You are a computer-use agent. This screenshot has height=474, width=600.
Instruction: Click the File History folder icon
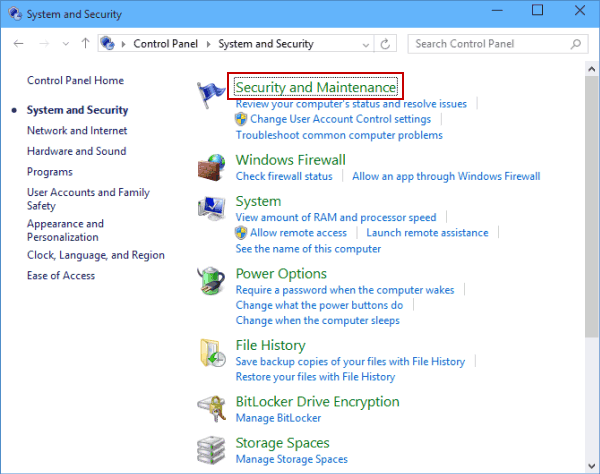212,353
